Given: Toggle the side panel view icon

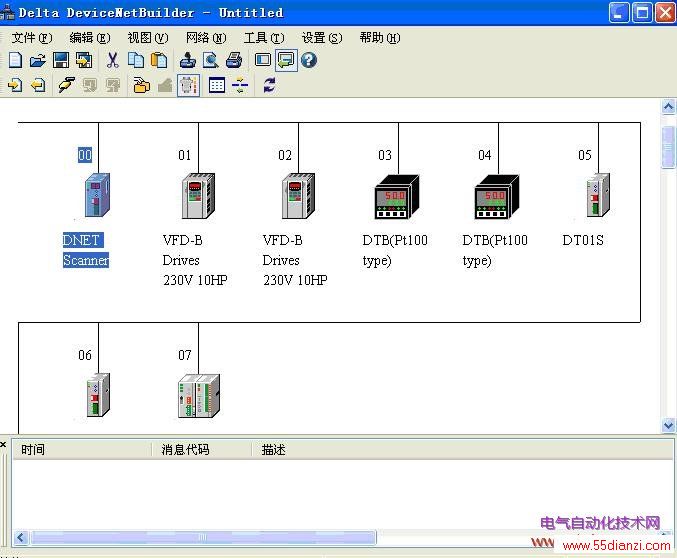Looking at the screenshot, I should coord(263,60).
